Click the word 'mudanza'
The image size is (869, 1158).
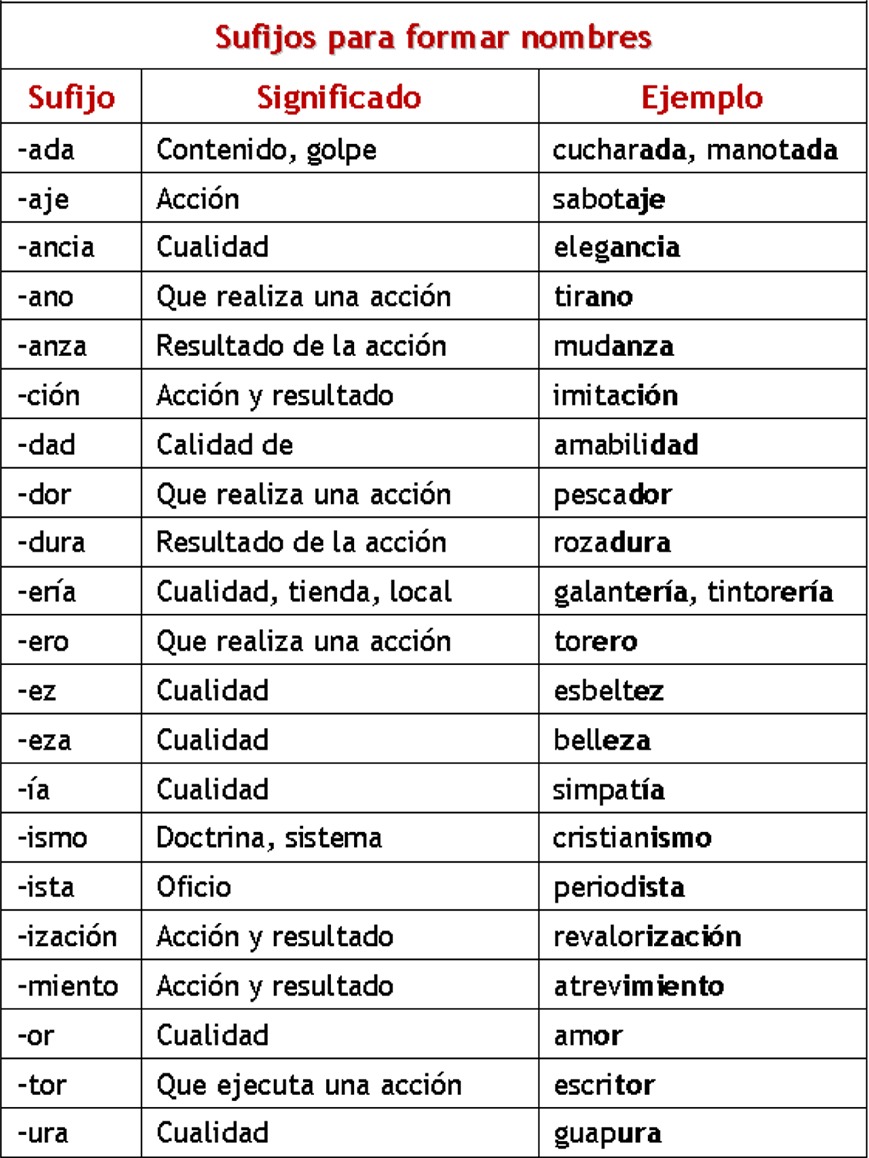[613, 346]
